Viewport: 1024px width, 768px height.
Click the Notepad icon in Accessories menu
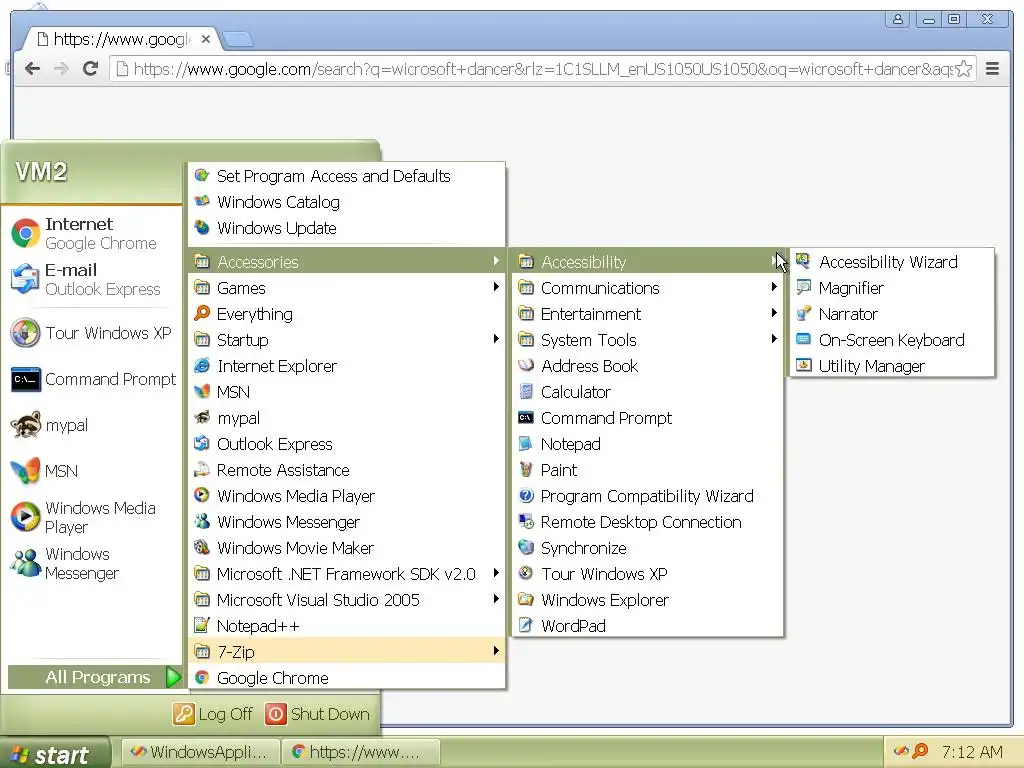(x=526, y=443)
